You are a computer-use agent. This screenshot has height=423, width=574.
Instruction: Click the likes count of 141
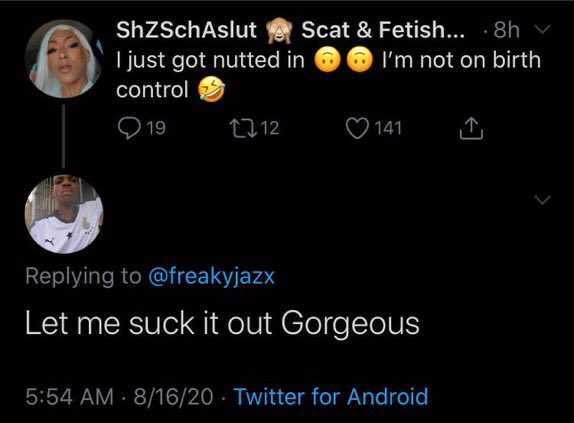tap(388, 128)
